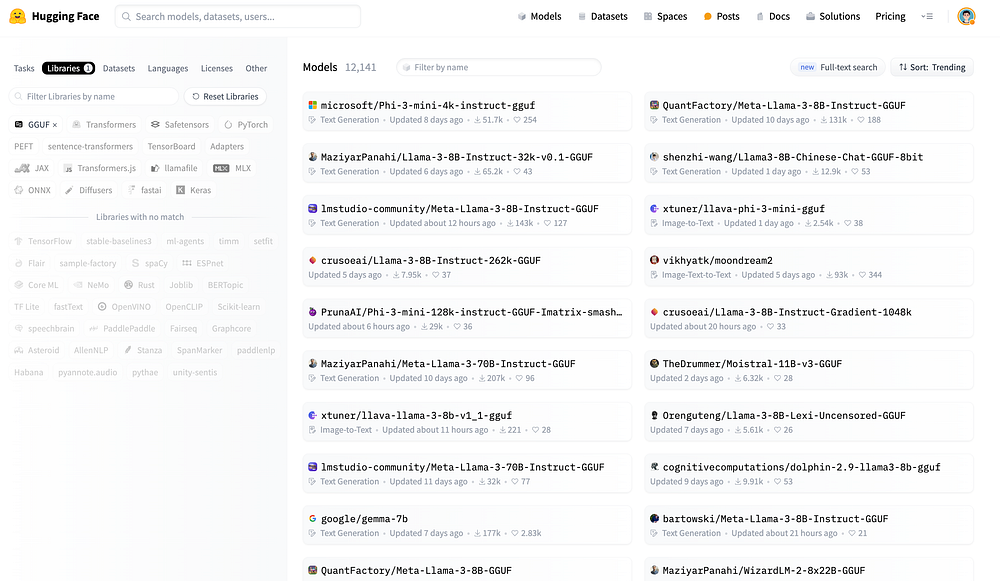Click QuantFactory avatar on Meta-Llama-3-8B-Instruct-GGUF card
The image size is (1000, 581).
pos(654,105)
